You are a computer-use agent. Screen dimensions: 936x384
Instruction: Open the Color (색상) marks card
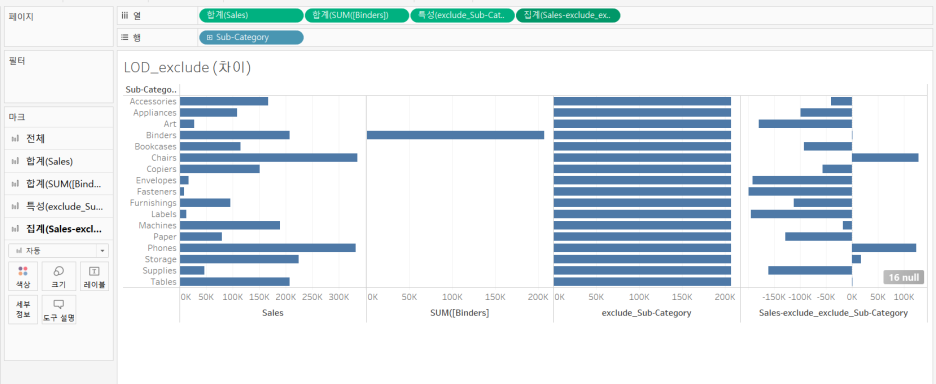tap(23, 276)
